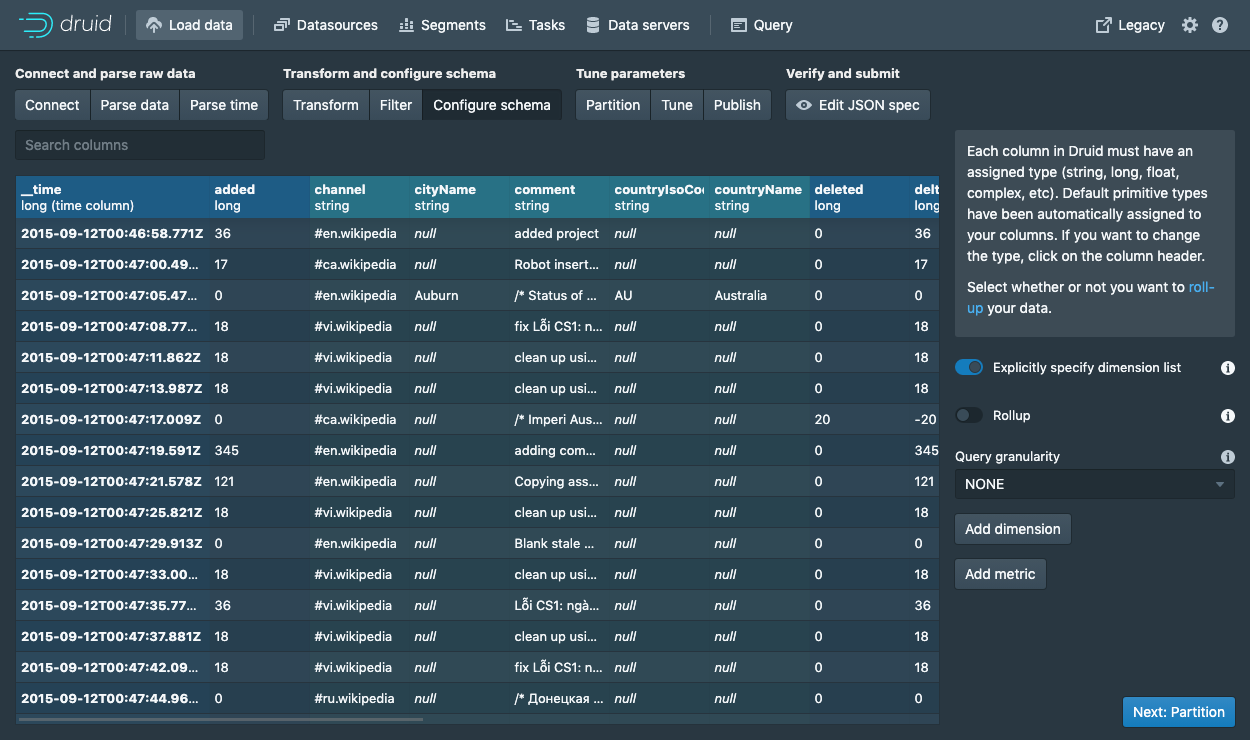Click comment 'added project'

560,234
